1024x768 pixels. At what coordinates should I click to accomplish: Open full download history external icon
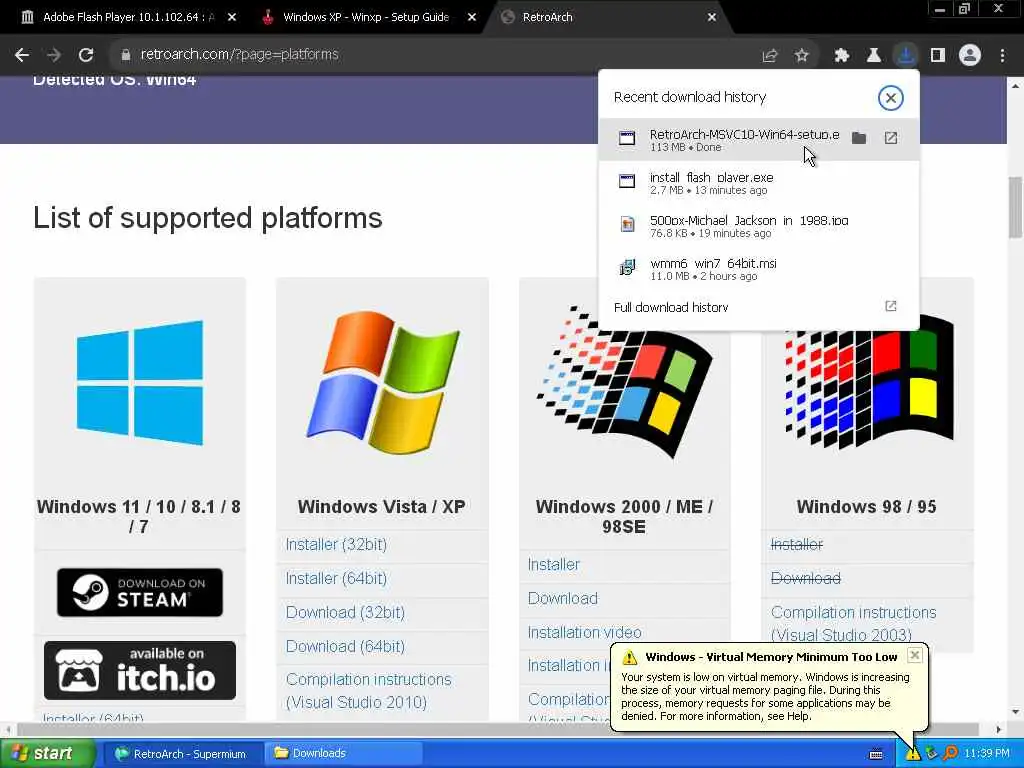pyautogui.click(x=891, y=306)
